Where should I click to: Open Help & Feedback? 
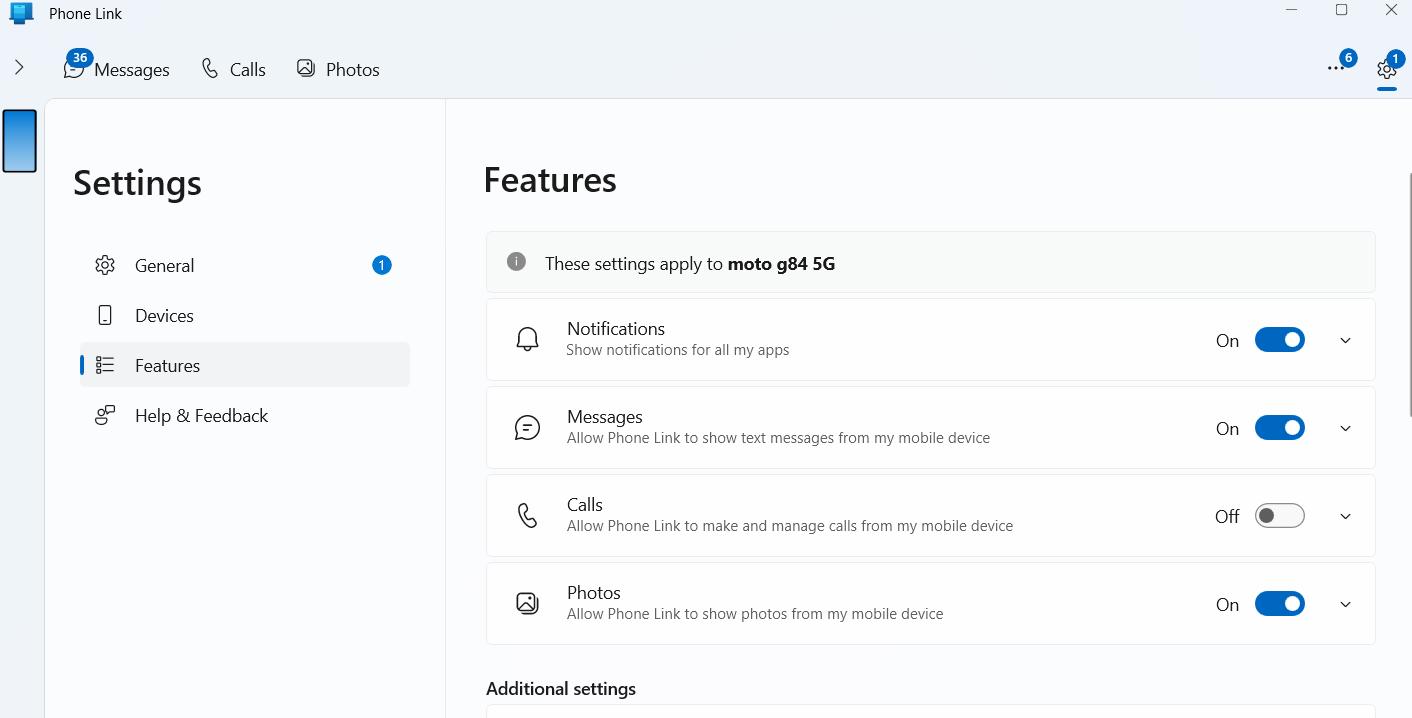click(x=201, y=415)
